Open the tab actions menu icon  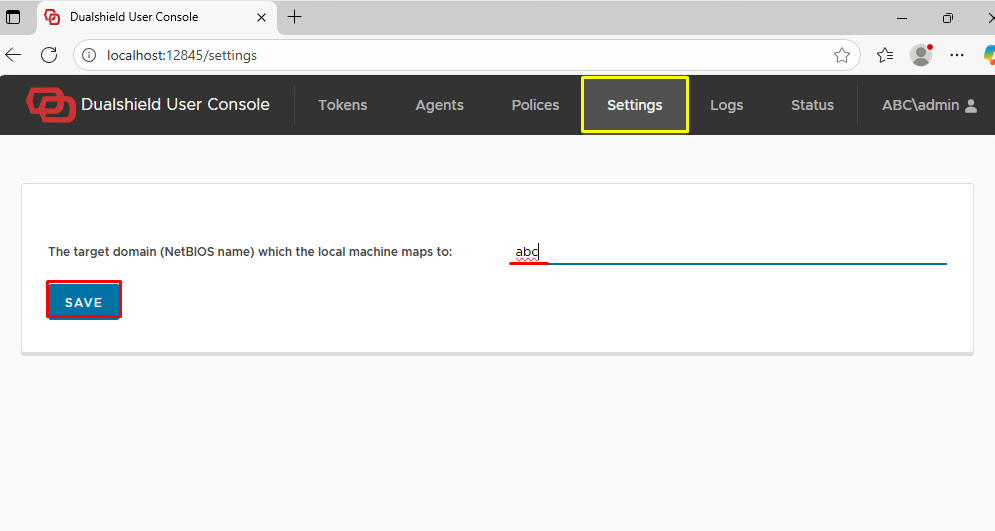click(14, 17)
